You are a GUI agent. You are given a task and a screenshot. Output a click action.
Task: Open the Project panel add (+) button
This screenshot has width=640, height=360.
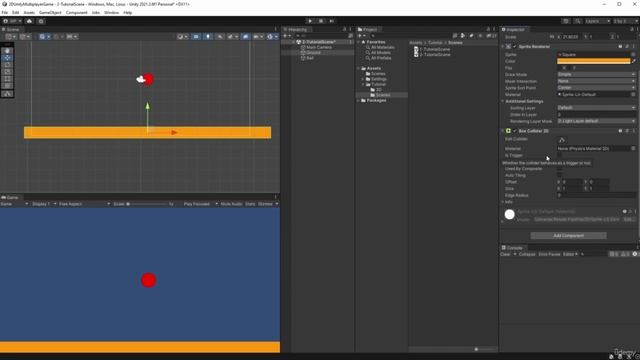[x=361, y=36]
